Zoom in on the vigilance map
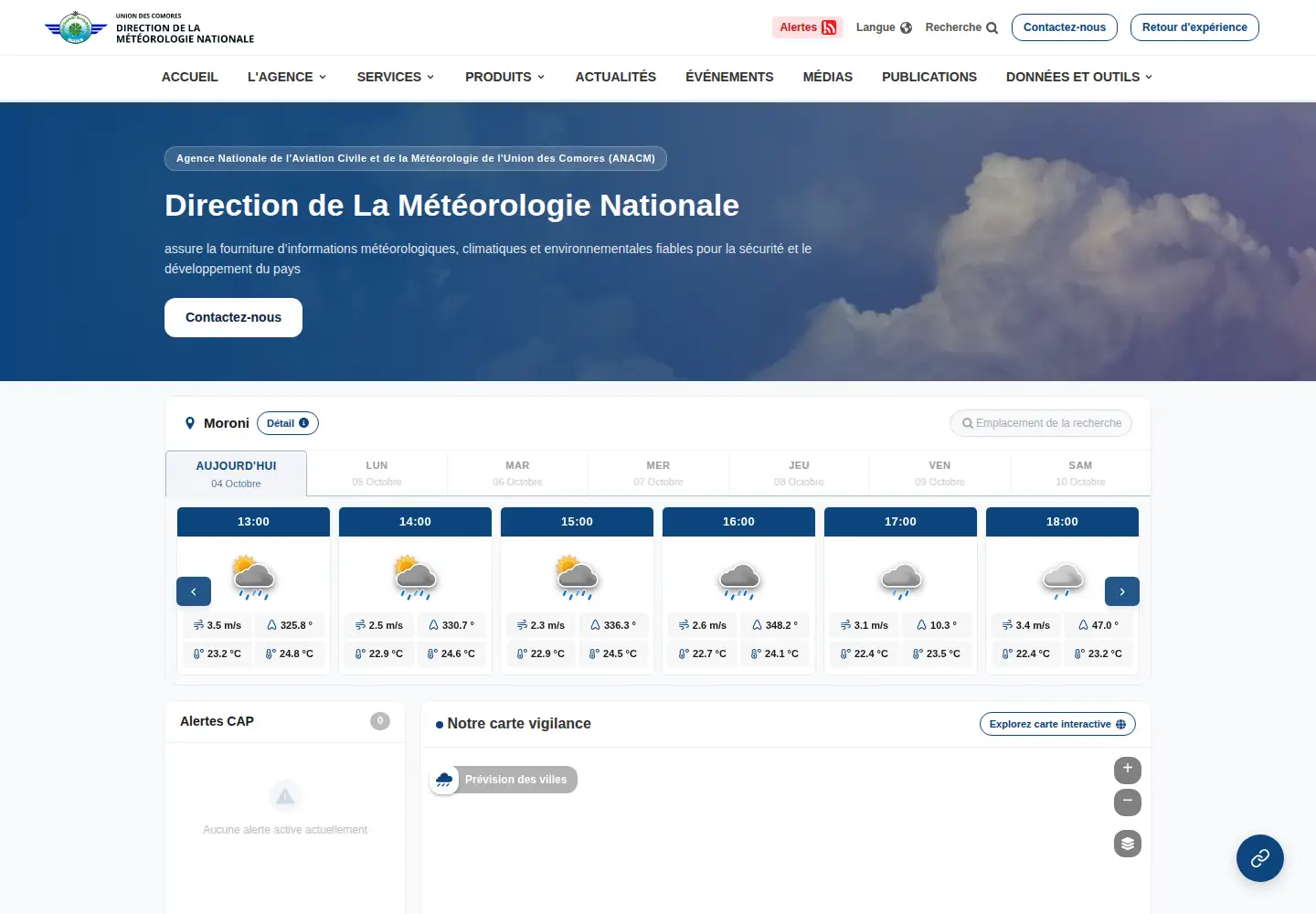 tap(1128, 770)
